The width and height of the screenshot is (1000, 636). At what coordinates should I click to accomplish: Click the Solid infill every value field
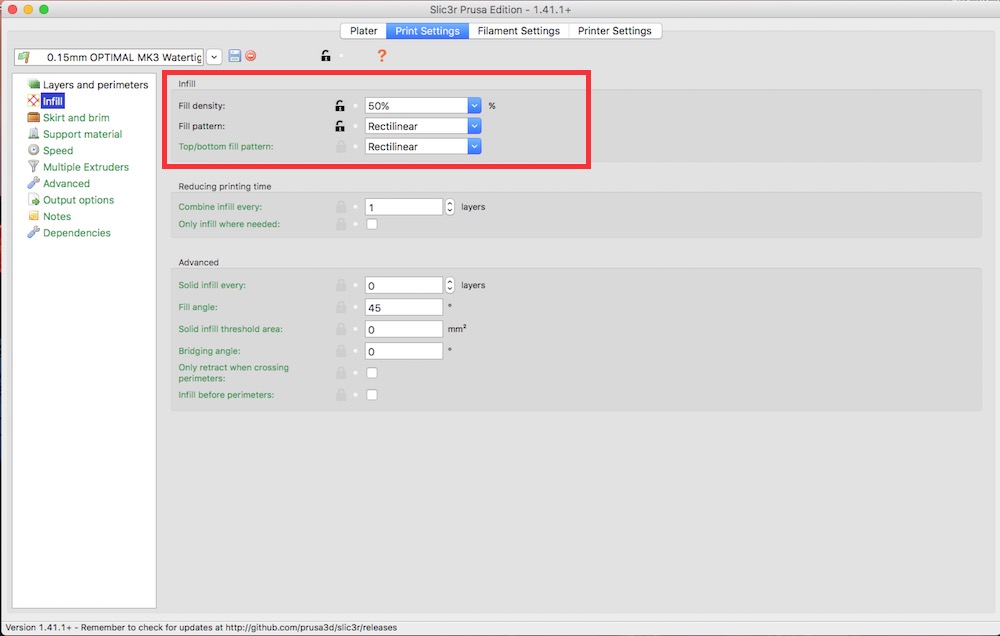404,285
